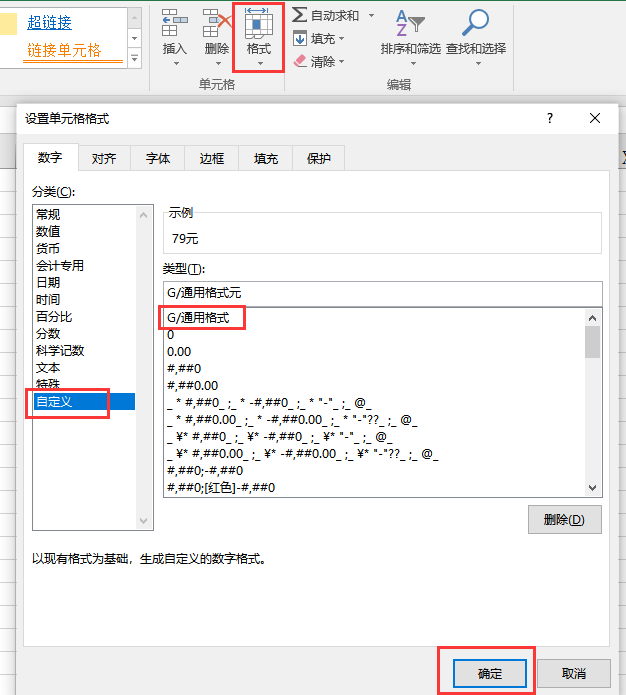Screen dimensions: 626x695
Task: Select 百分比 category
Action: (x=84, y=316)
